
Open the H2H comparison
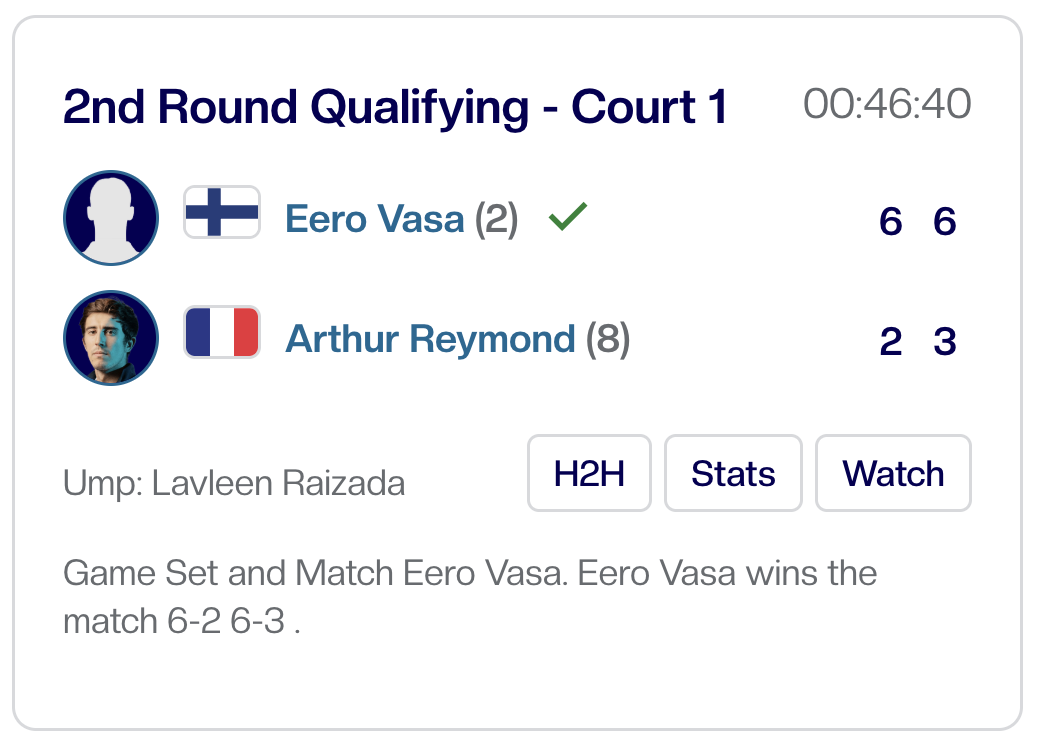tap(589, 473)
